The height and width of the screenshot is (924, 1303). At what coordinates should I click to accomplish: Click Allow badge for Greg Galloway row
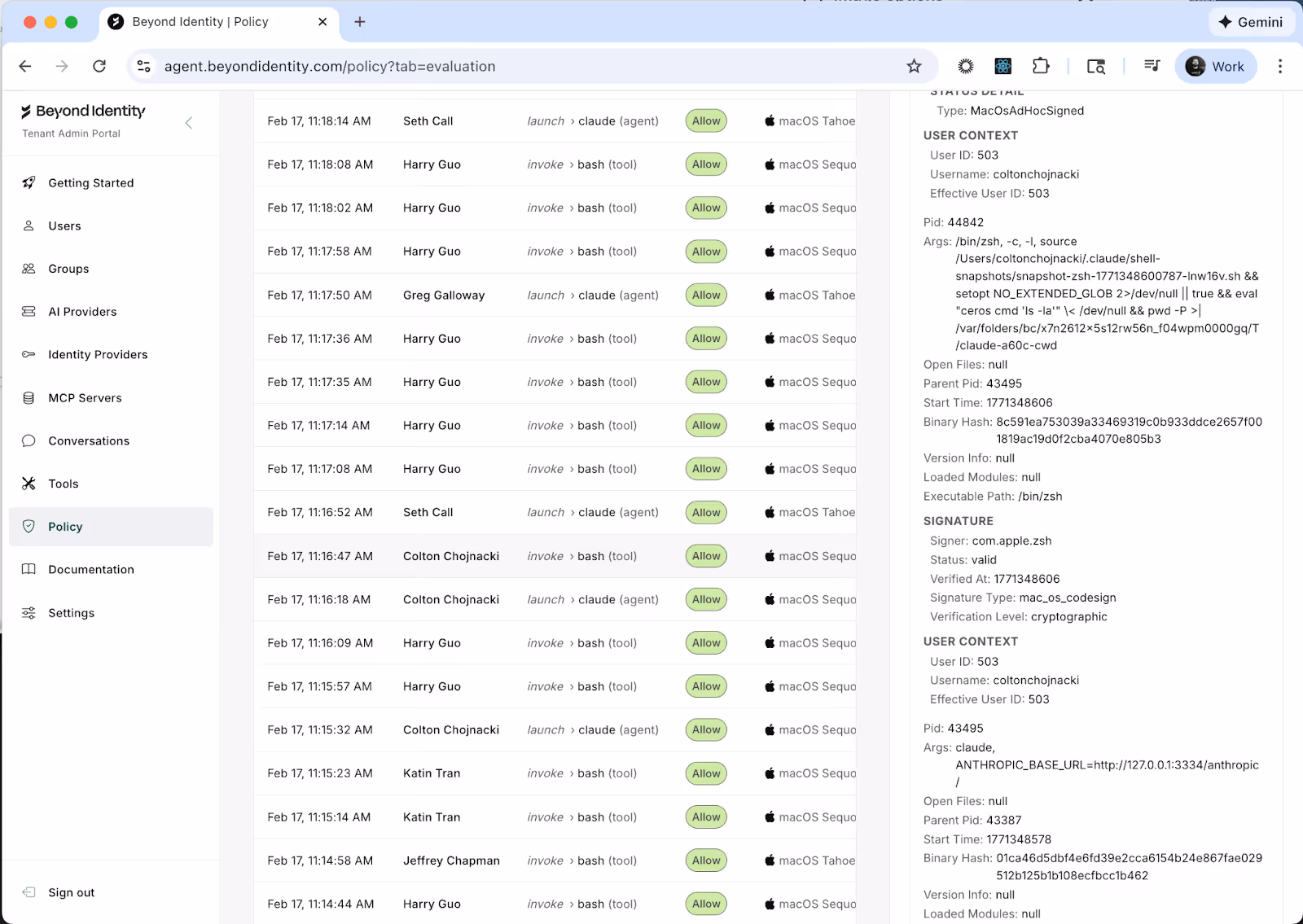[x=706, y=295]
